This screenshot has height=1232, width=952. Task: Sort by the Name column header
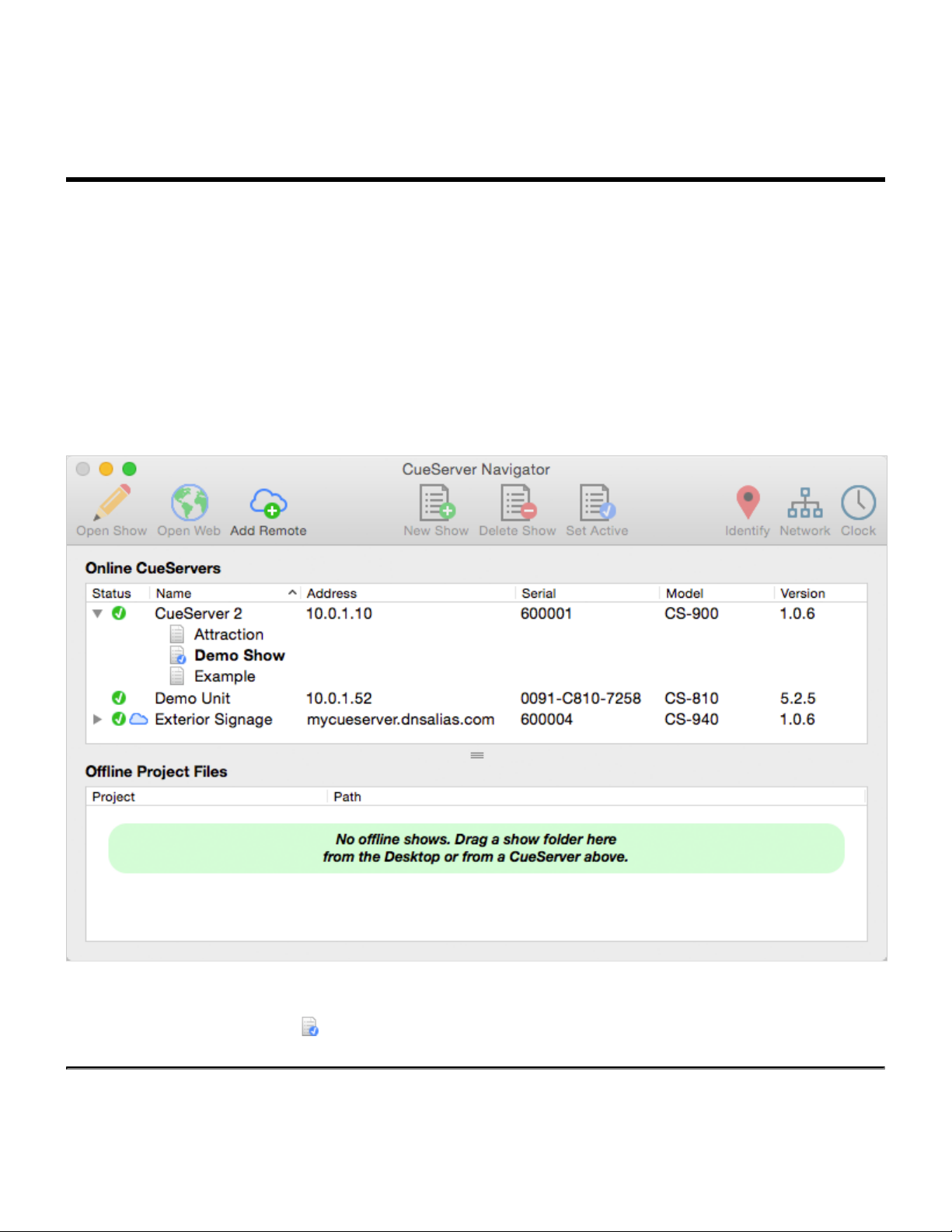pos(225,593)
